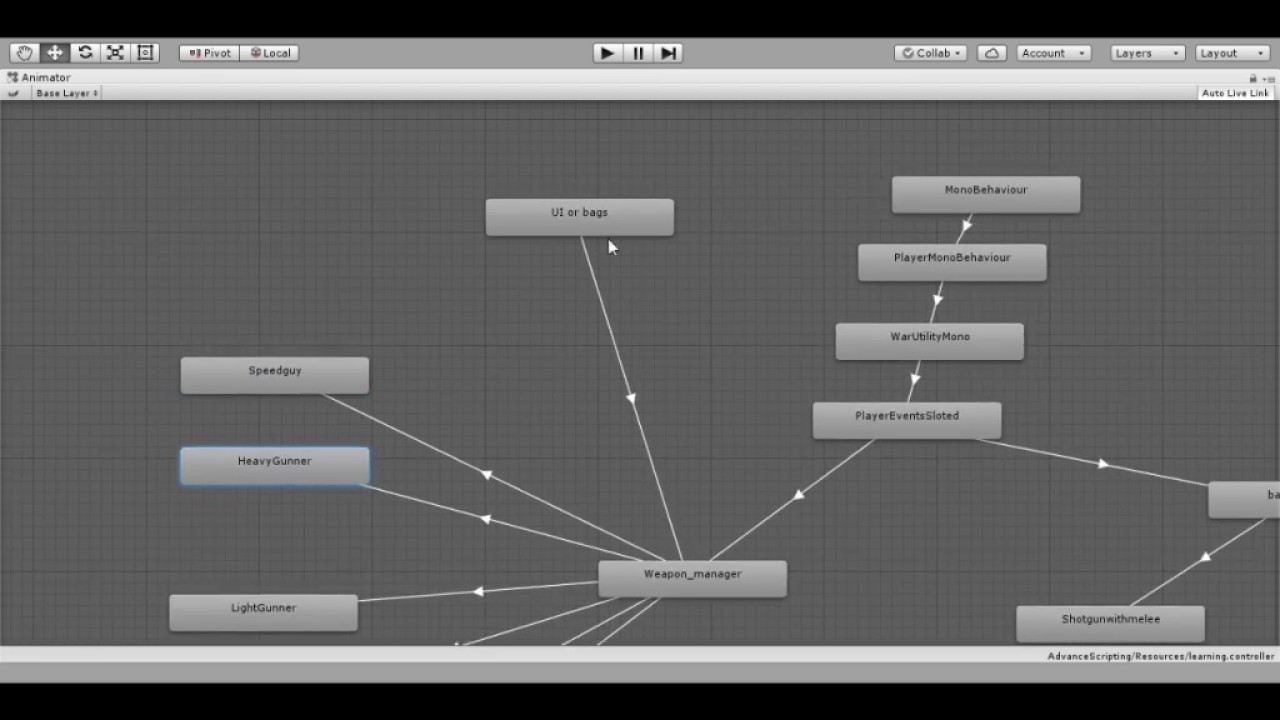Select the Move tool
Image resolution: width=1280 pixels, height=720 pixels.
(55, 53)
